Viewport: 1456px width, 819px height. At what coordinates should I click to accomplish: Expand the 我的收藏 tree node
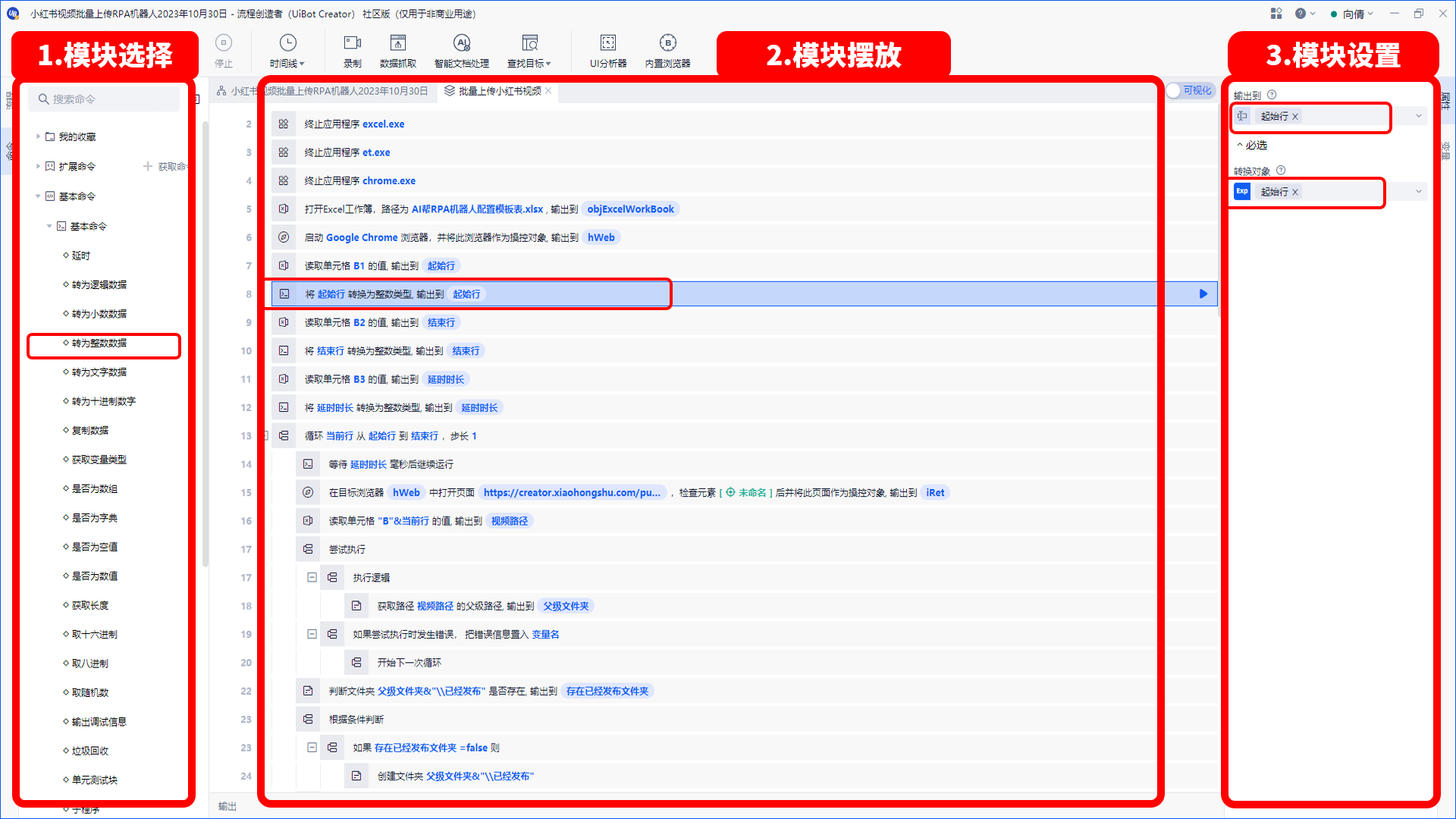pos(38,136)
